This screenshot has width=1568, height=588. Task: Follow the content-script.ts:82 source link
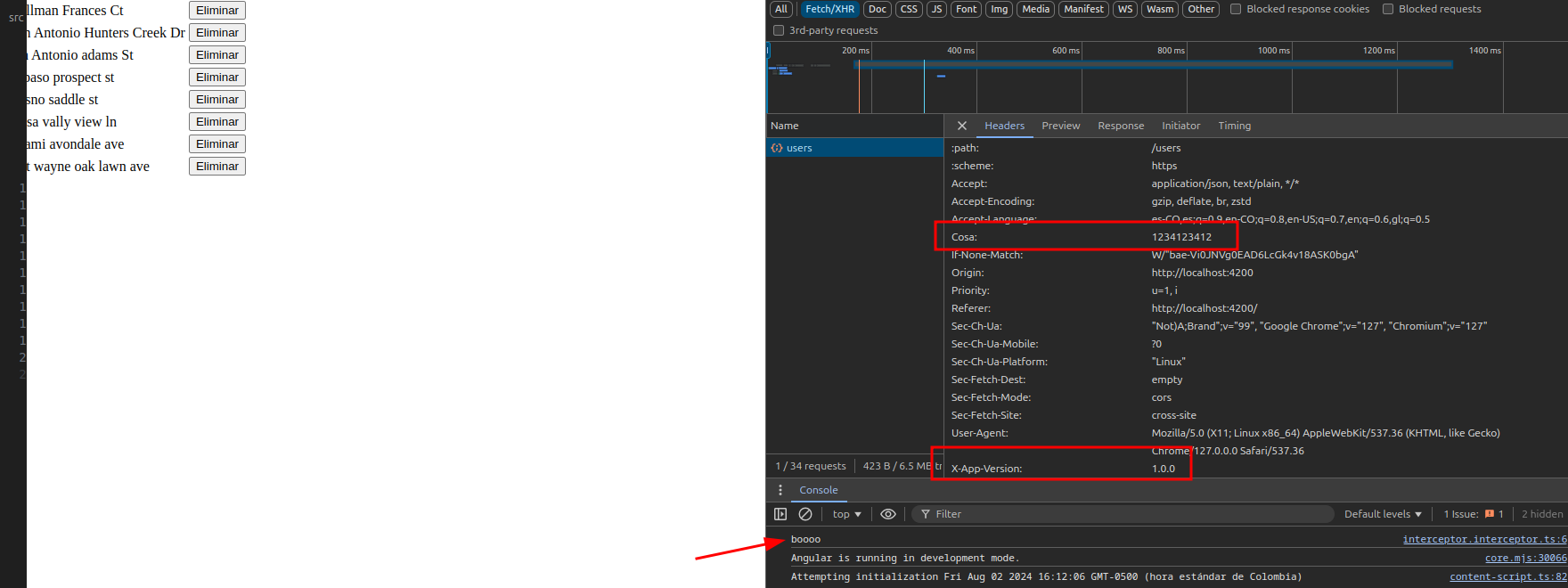(1508, 576)
